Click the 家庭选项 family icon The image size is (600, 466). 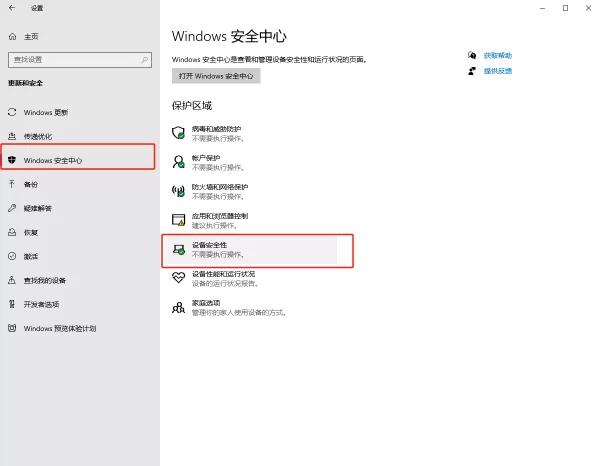click(178, 307)
